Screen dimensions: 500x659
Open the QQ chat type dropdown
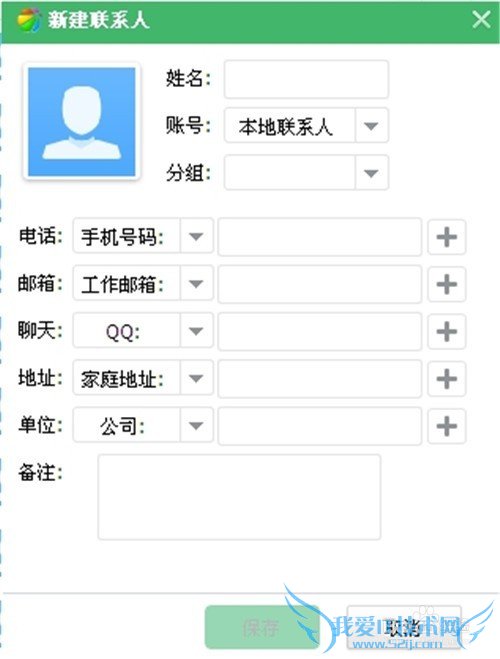[x=143, y=330]
